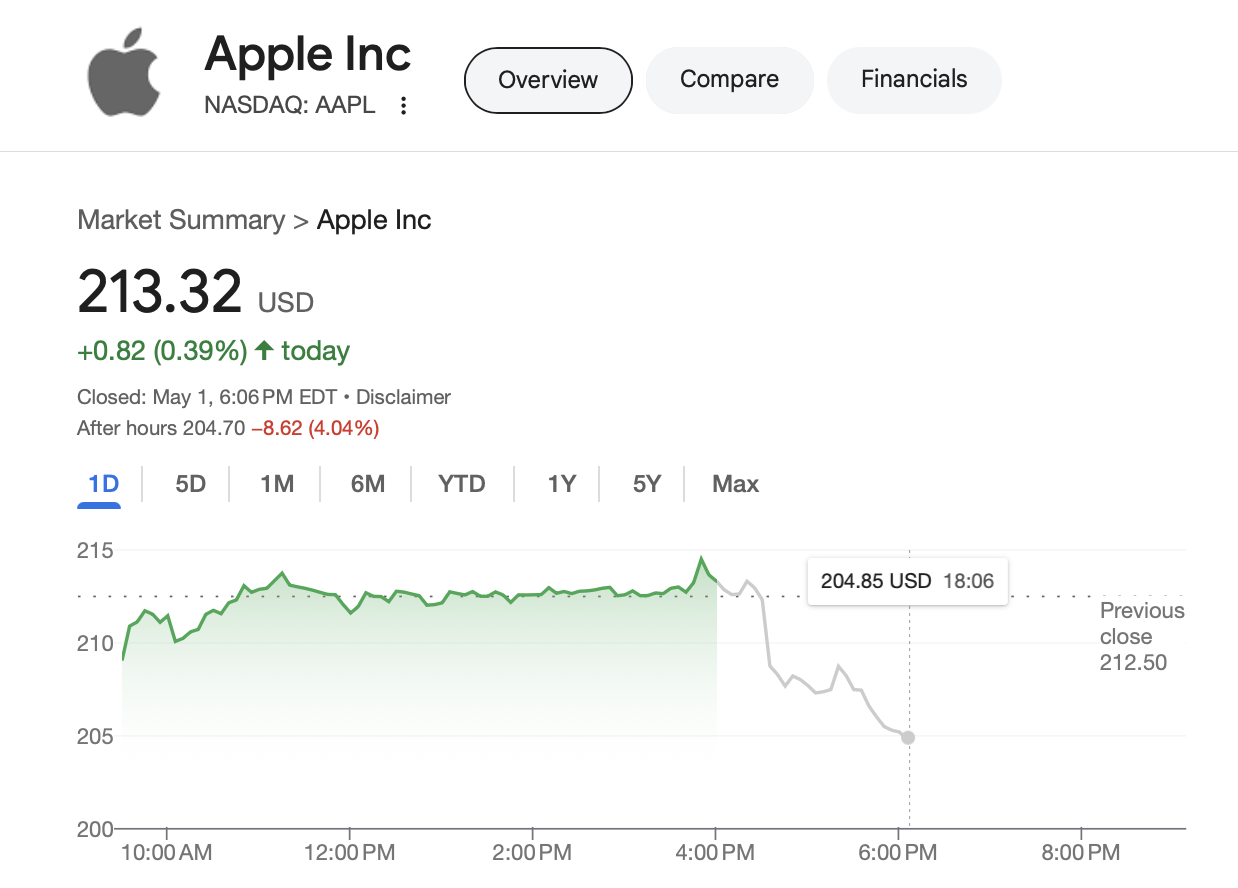The height and width of the screenshot is (888, 1238).
Task: Click the green price line peak near 4:00 PM
Action: tap(701, 559)
